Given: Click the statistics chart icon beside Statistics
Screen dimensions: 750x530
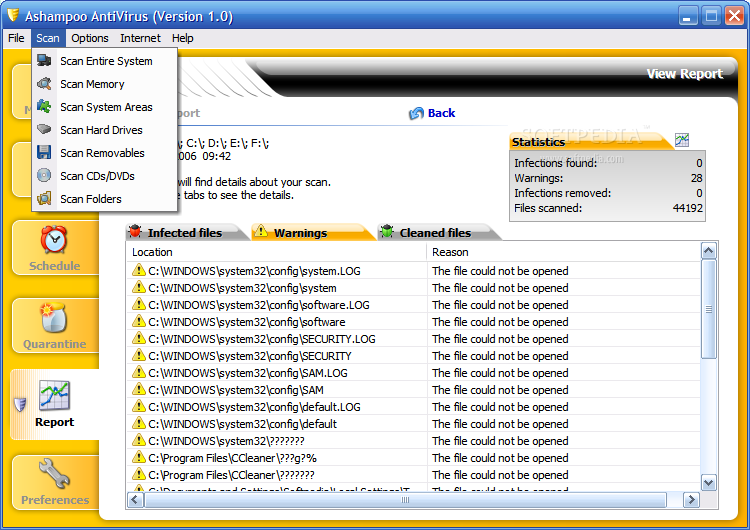Looking at the screenshot, I should point(682,140).
